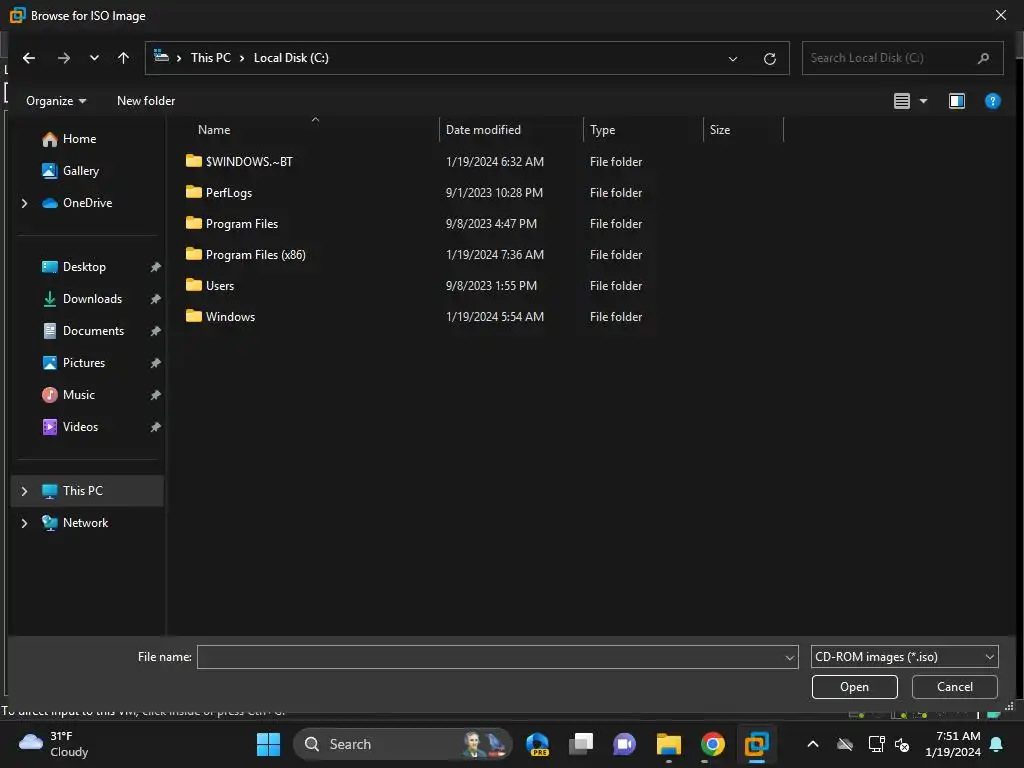The height and width of the screenshot is (768, 1024).
Task: Open Desktop quick access location
Action: pos(84,267)
